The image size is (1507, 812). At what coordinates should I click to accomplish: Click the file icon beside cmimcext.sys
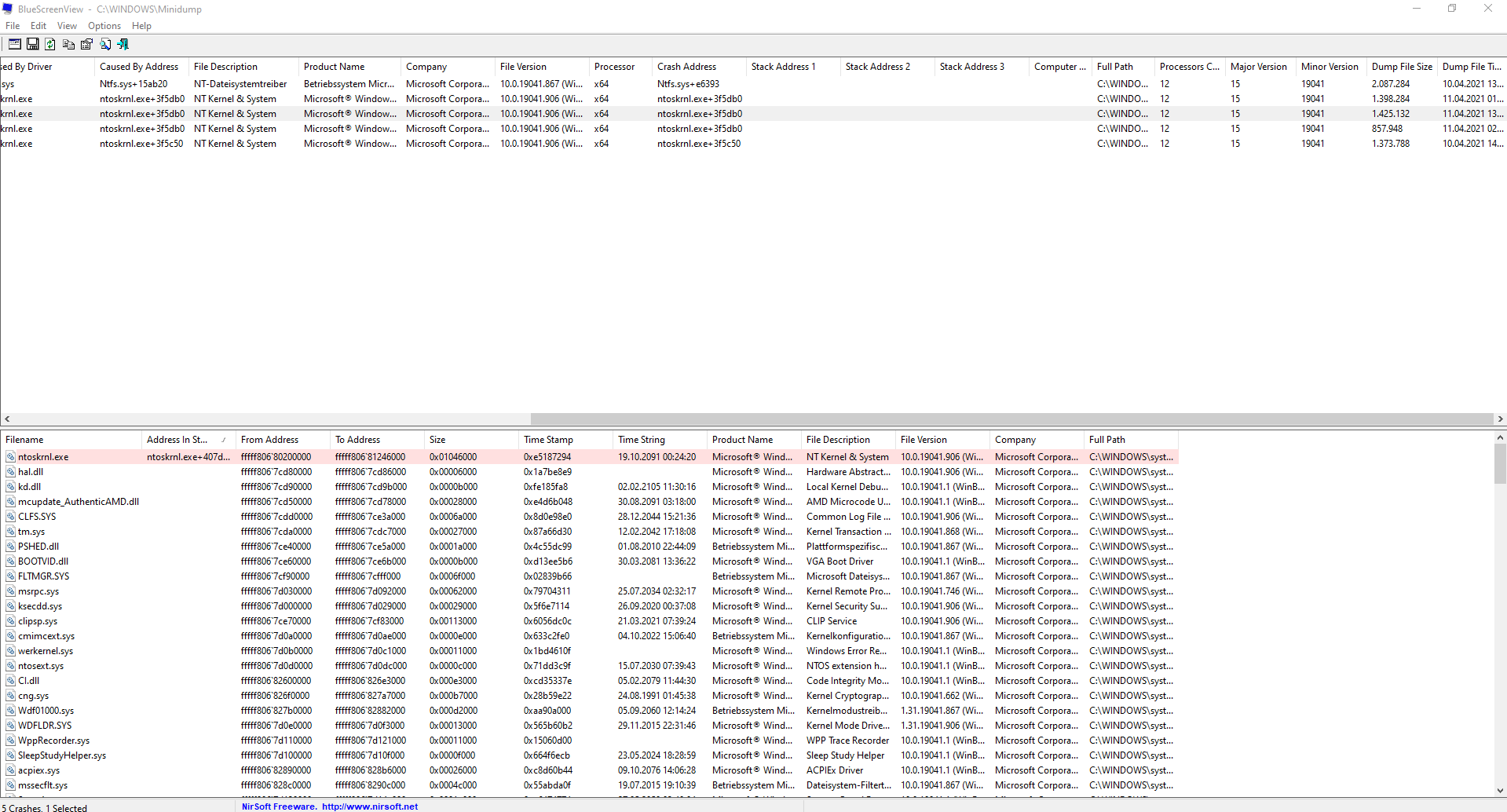tap(11, 636)
